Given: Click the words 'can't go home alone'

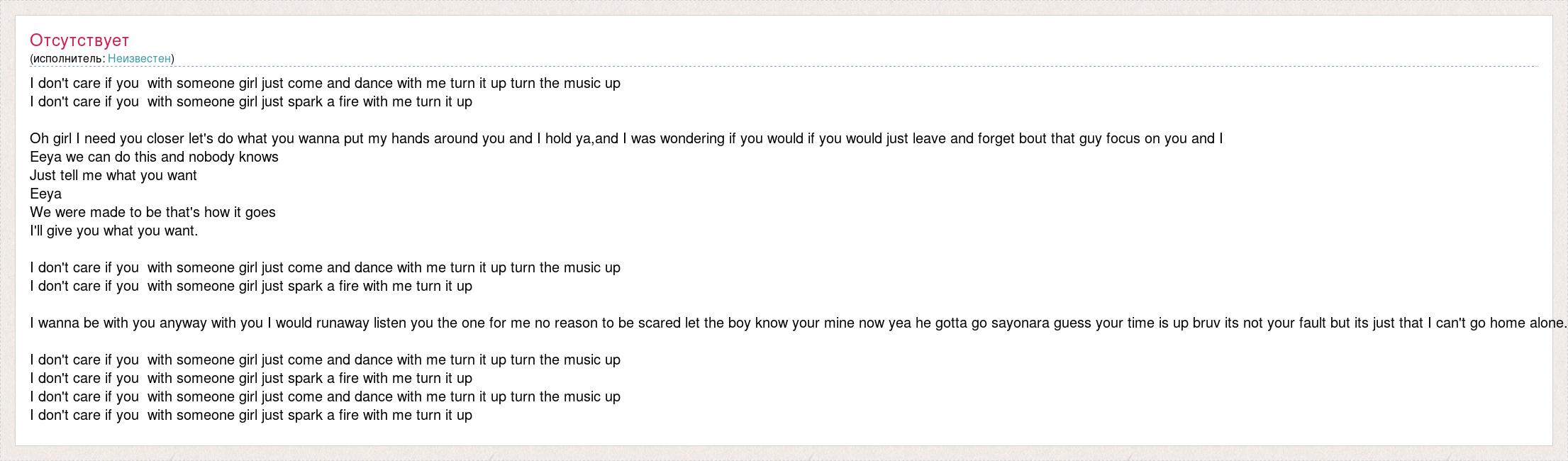Looking at the screenshot, I should 1503,323.
